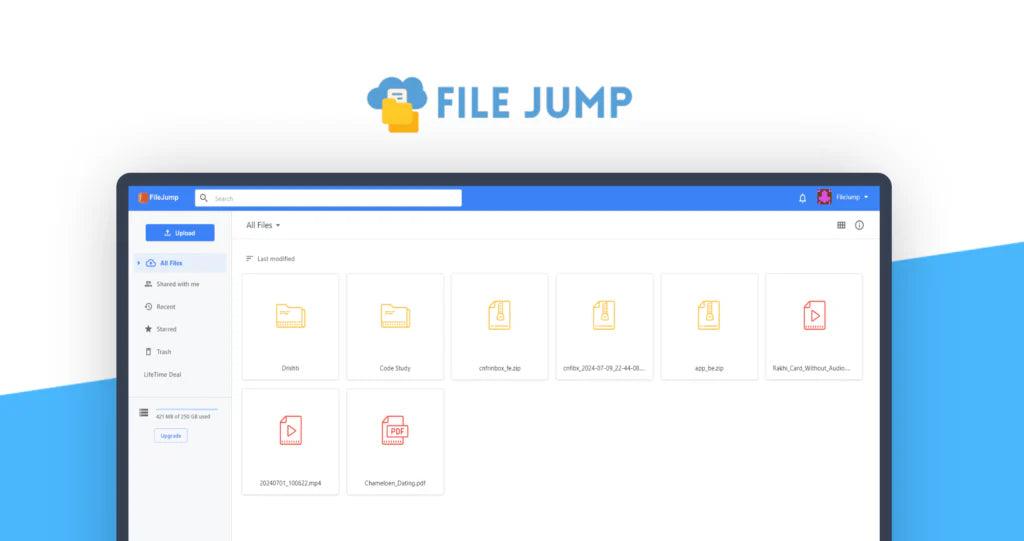Viewport: 1024px width, 541px height.
Task: Play the 20240701_100622.mp4 video file
Action: pyautogui.click(x=290, y=441)
